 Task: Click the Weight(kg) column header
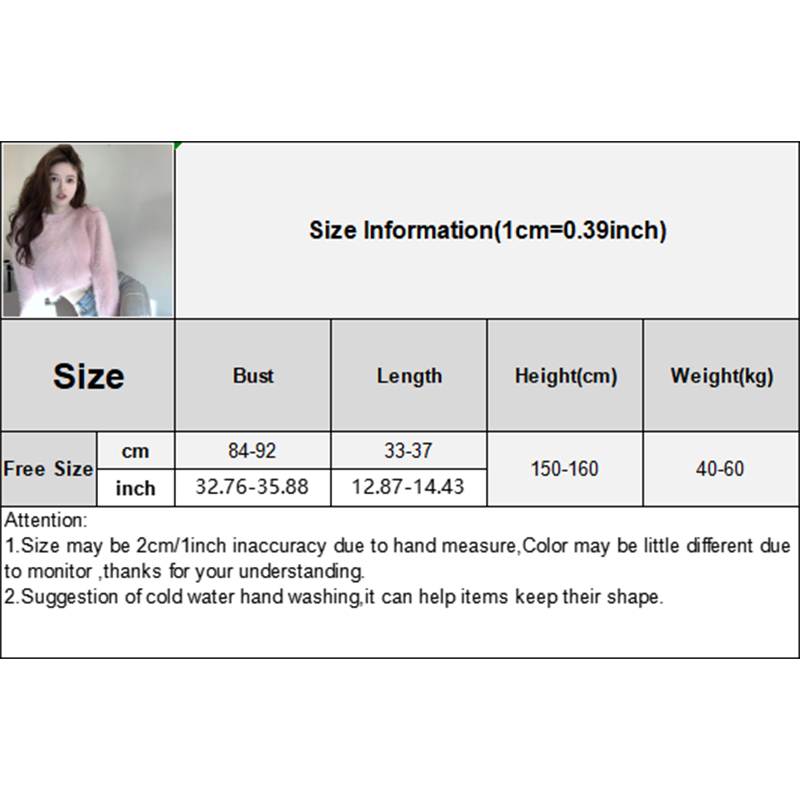(721, 376)
